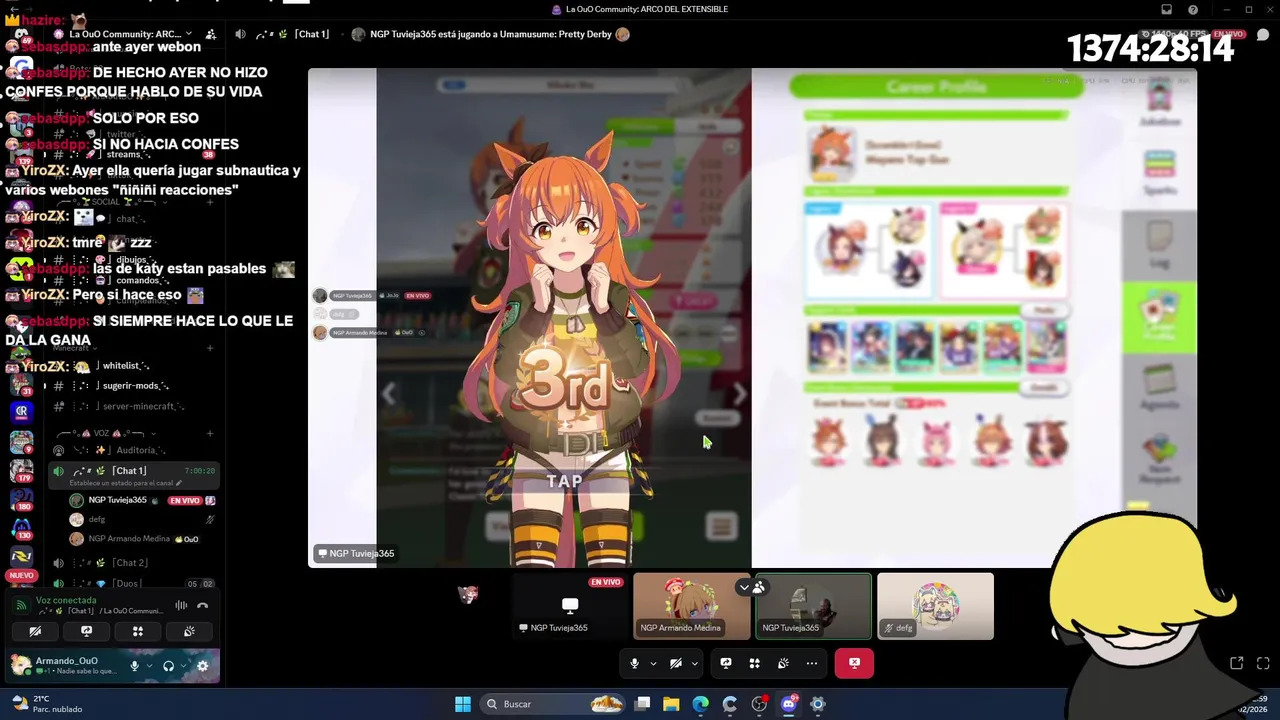
Task: Disconnect voice using phone icon
Action: (203, 605)
